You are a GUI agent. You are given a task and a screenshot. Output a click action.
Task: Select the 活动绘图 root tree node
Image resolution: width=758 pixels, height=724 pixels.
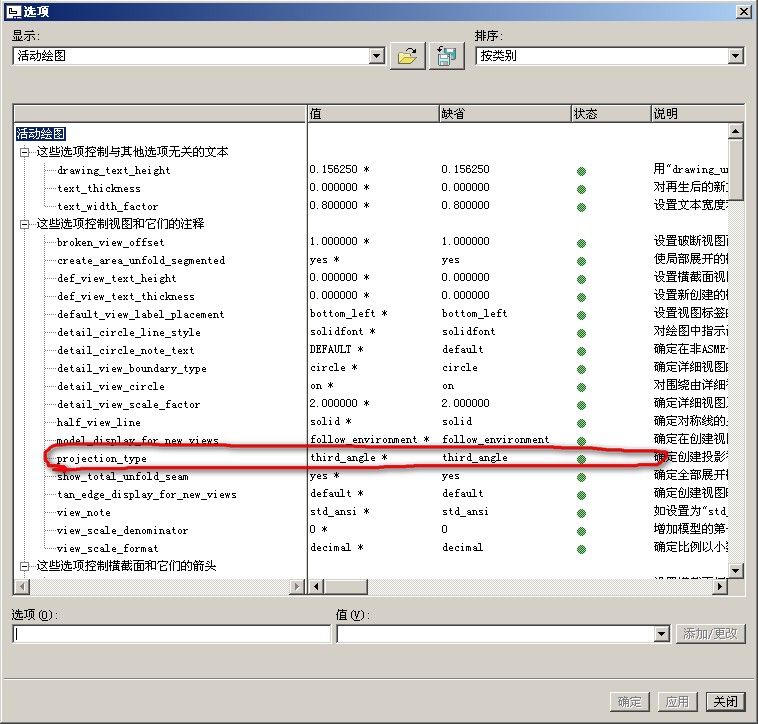[x=41, y=134]
